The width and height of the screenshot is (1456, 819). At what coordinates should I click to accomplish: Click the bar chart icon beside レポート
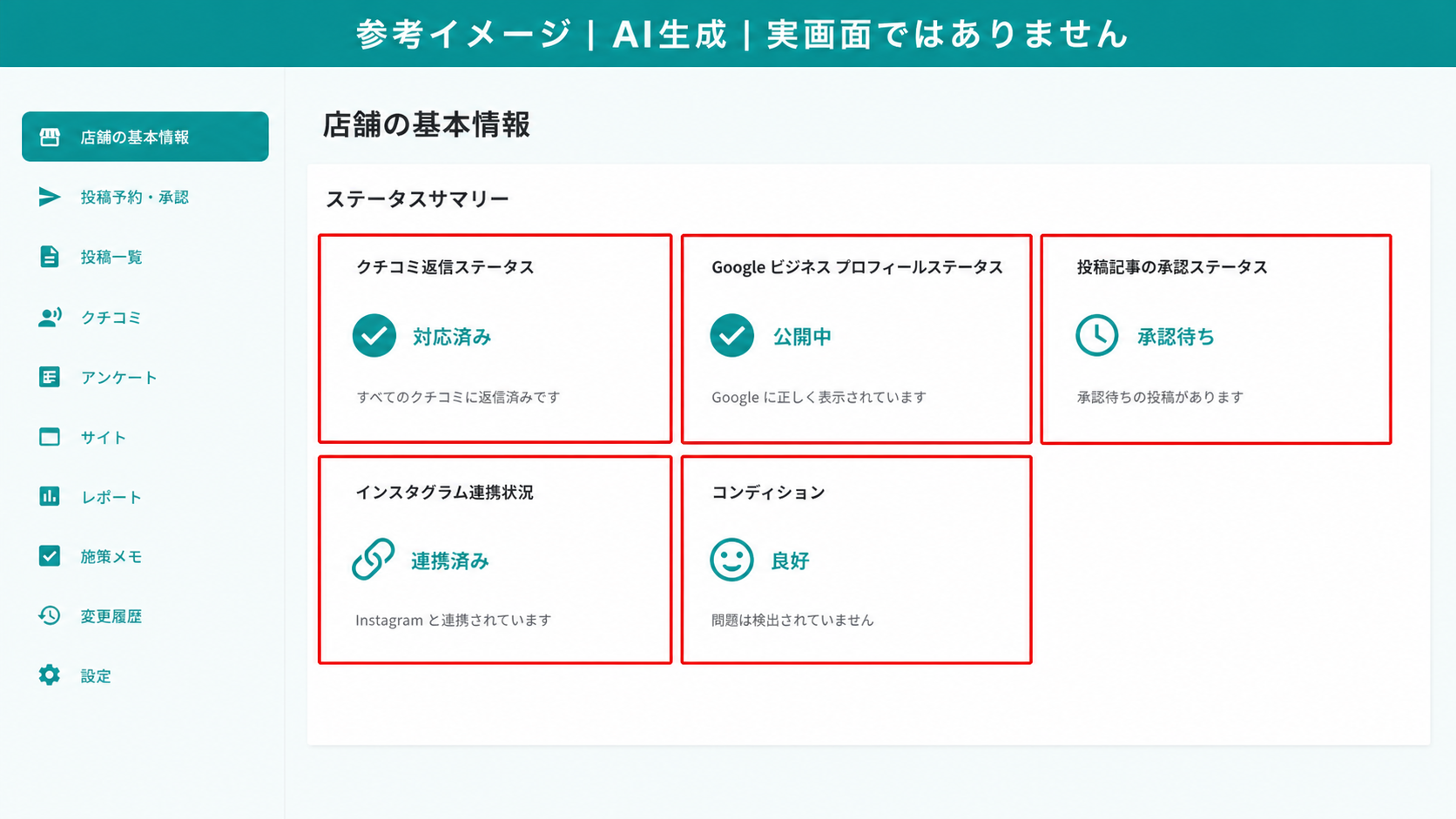(x=50, y=496)
